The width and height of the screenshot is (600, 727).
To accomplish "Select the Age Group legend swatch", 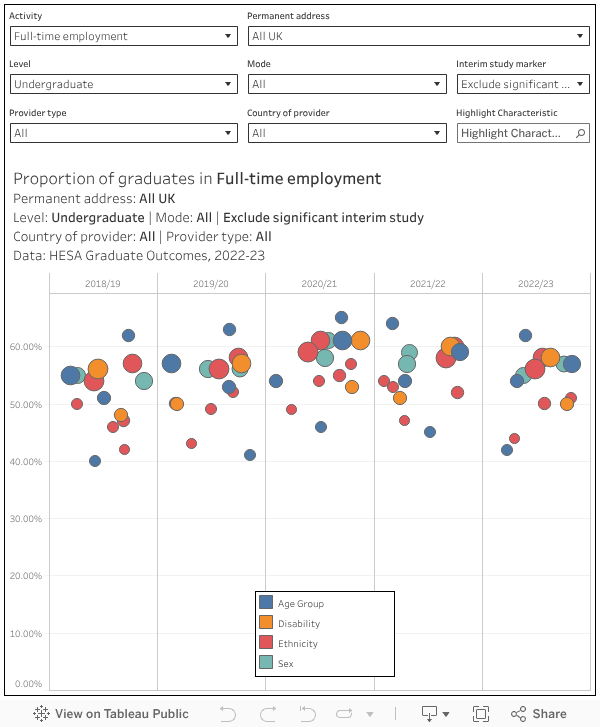I will (266, 602).
